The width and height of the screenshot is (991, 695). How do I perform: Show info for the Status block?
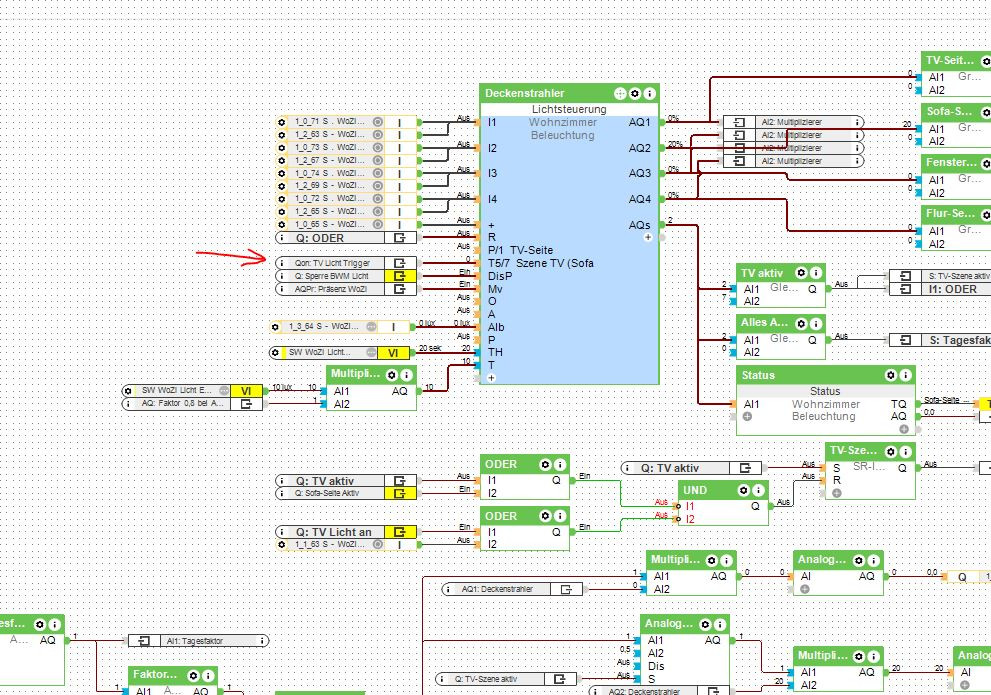pyautogui.click(x=904, y=375)
